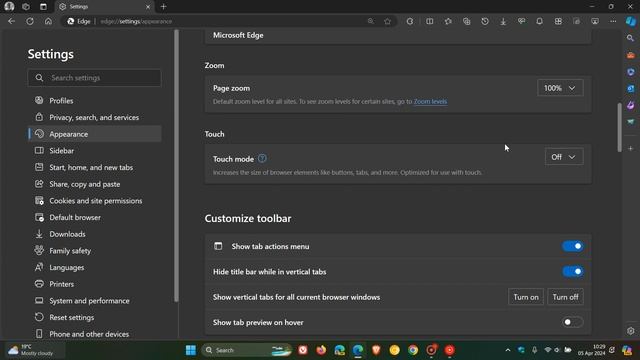Screen dimensions: 640x360
Task: Click the settings page vertical scrollbar
Action: click(x=619, y=127)
